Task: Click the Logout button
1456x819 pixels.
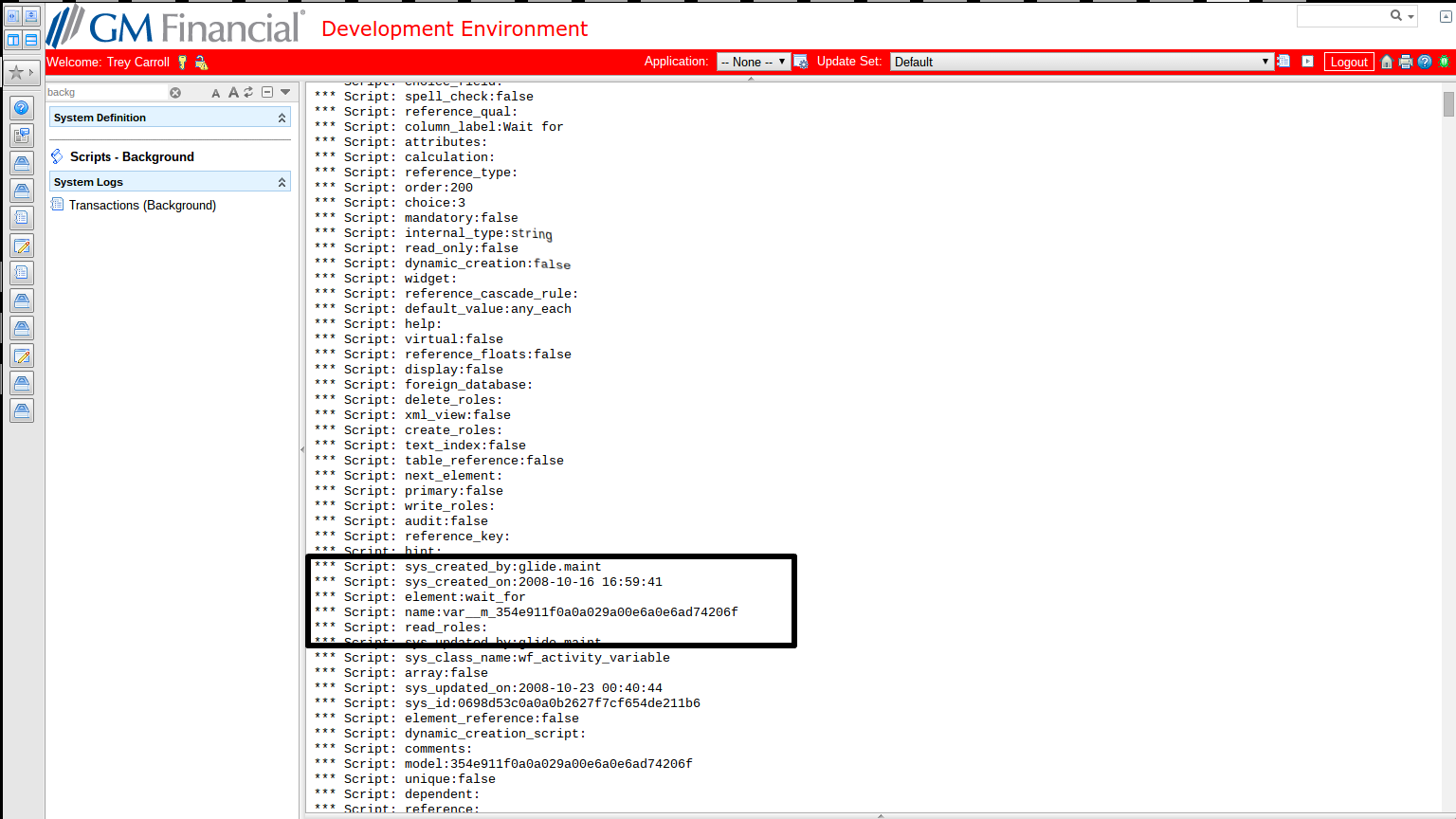Action: [1349, 62]
